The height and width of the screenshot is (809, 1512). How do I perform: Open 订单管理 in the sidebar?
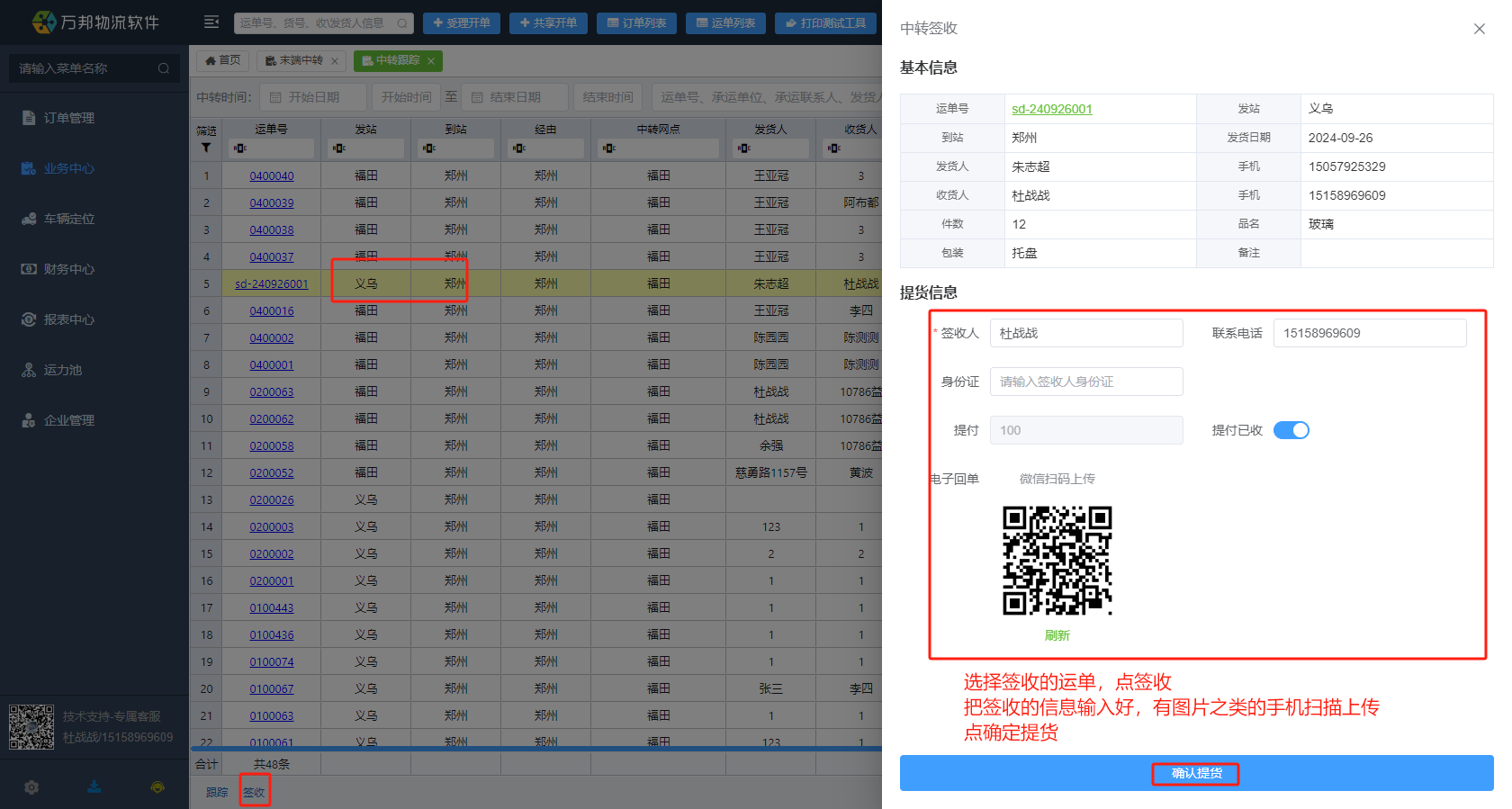[69, 118]
